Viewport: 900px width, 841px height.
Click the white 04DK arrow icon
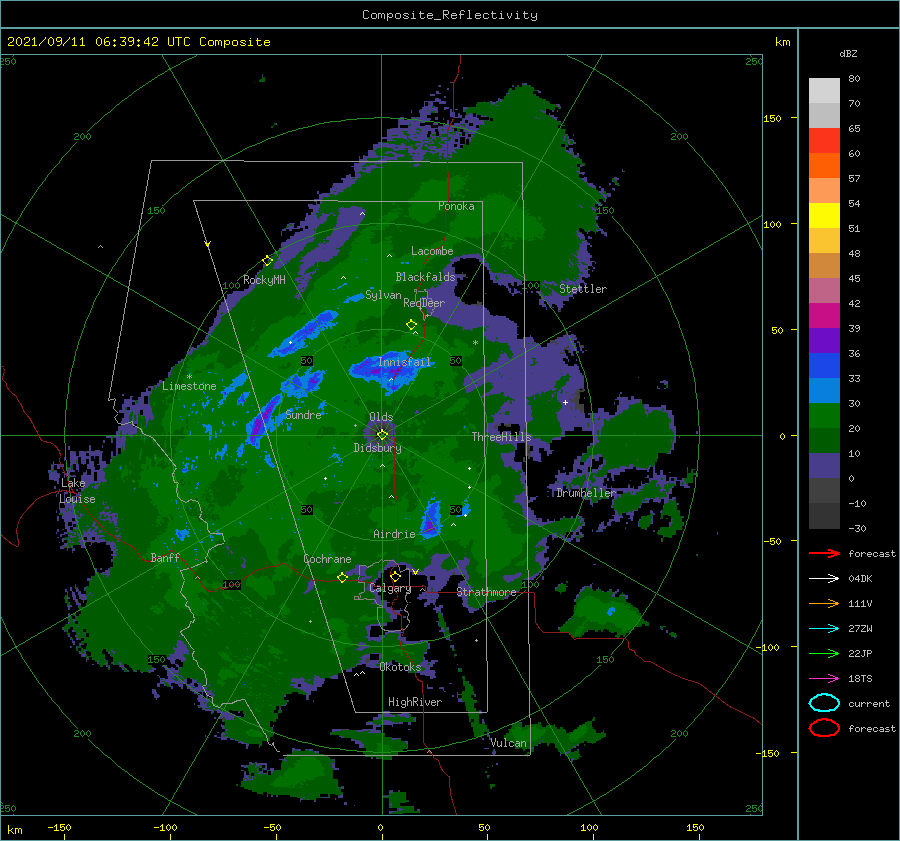click(824, 578)
